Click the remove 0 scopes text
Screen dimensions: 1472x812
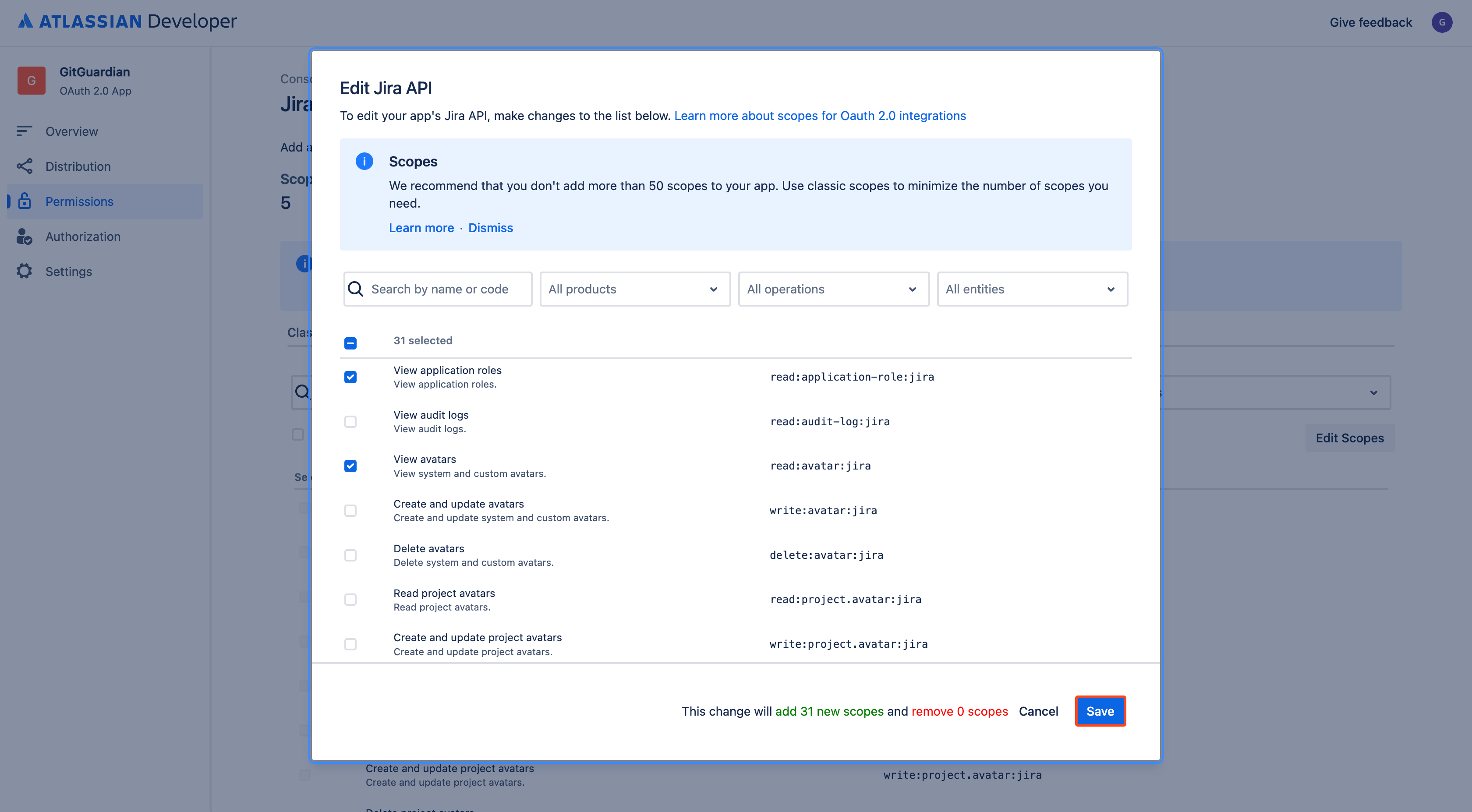(959, 711)
